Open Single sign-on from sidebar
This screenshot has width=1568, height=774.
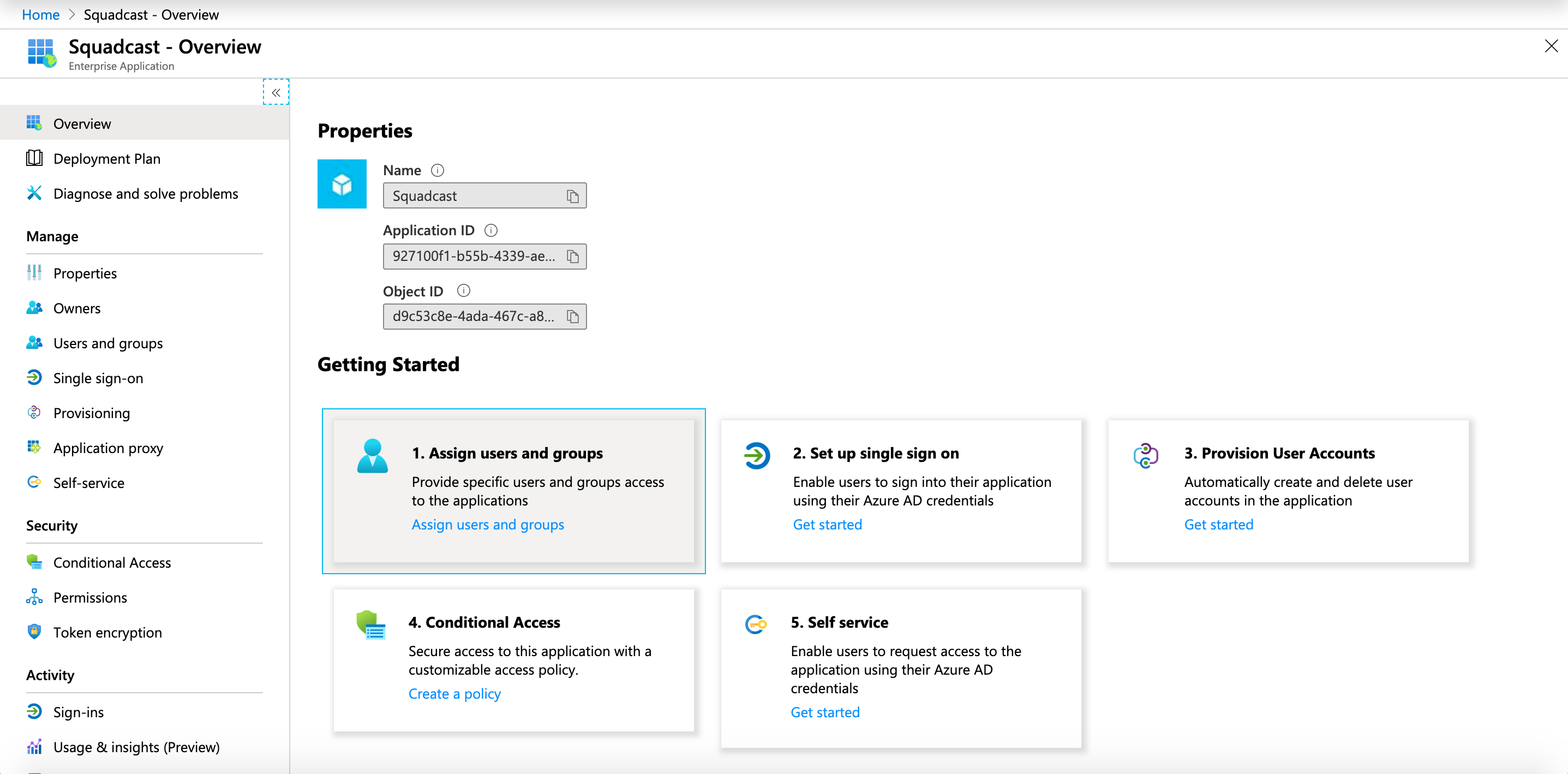(x=98, y=378)
